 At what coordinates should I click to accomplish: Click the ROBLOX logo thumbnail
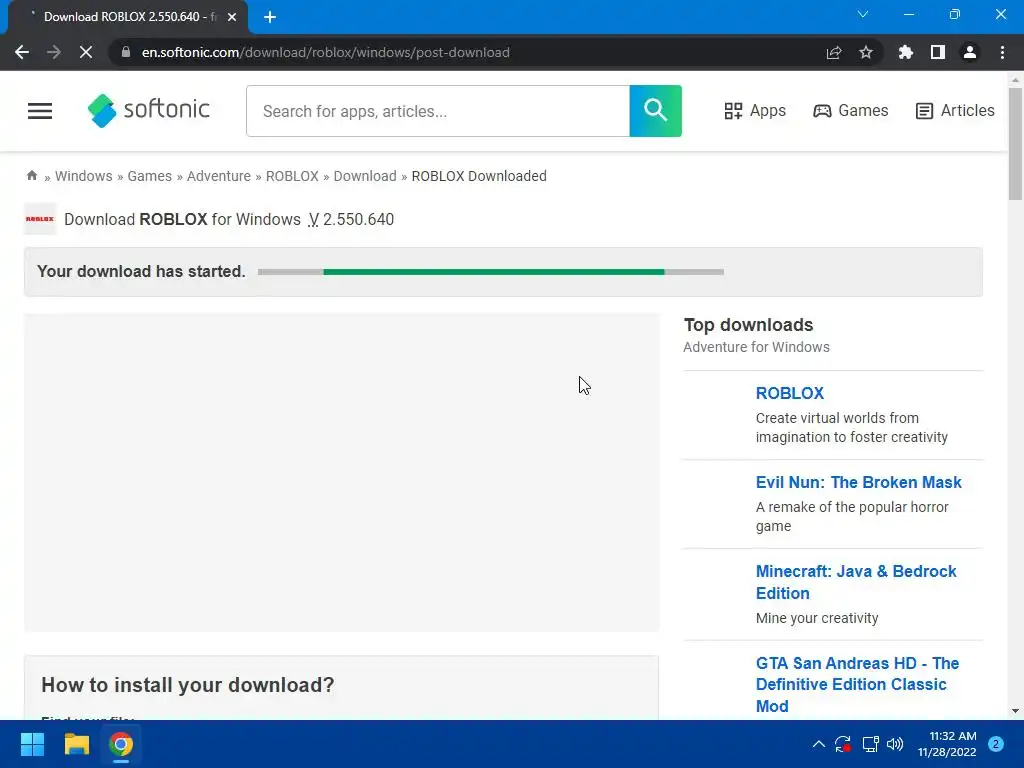[40, 219]
